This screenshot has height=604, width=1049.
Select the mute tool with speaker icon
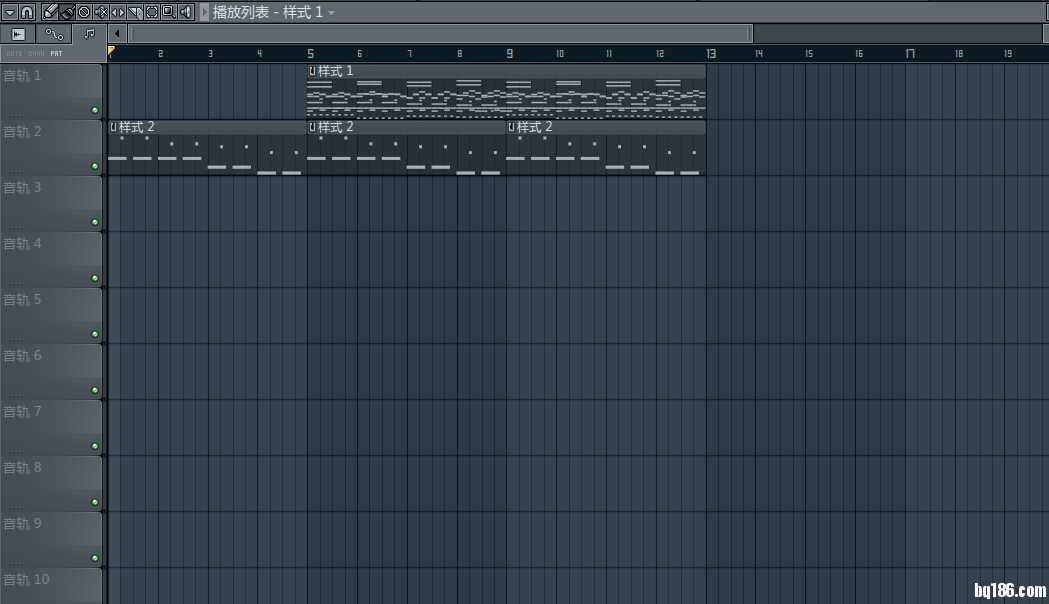[x=101, y=12]
